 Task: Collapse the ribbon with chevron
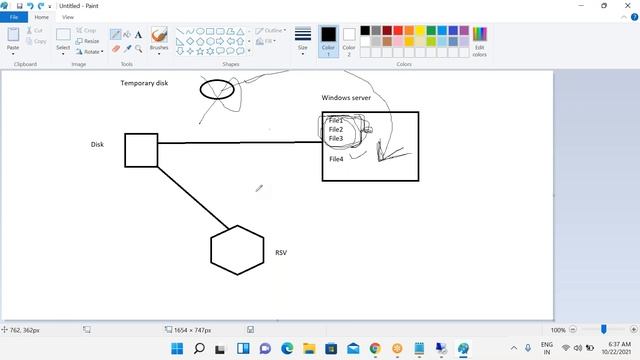point(623,17)
